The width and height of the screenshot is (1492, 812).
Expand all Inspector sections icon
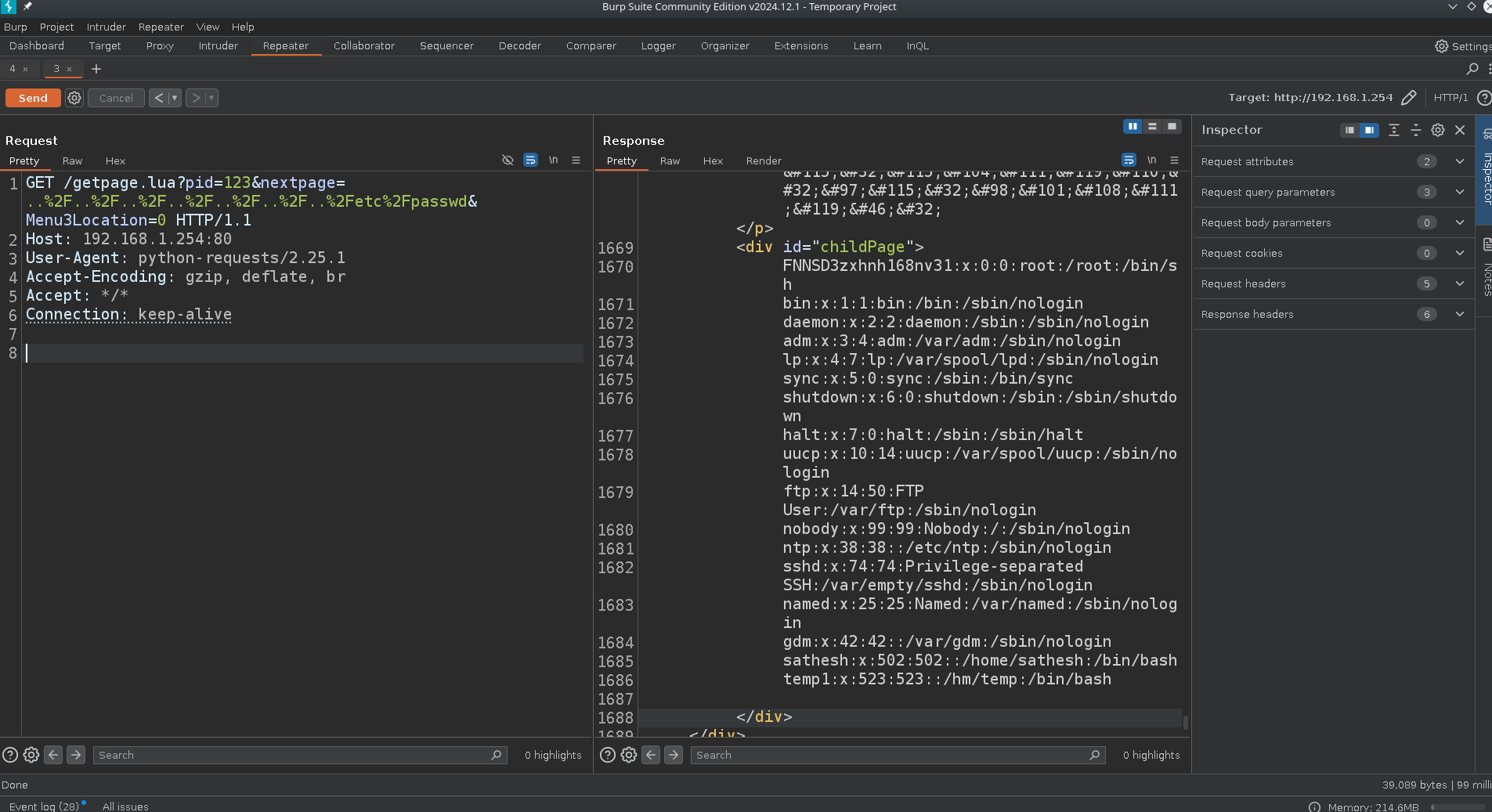pos(1394,130)
